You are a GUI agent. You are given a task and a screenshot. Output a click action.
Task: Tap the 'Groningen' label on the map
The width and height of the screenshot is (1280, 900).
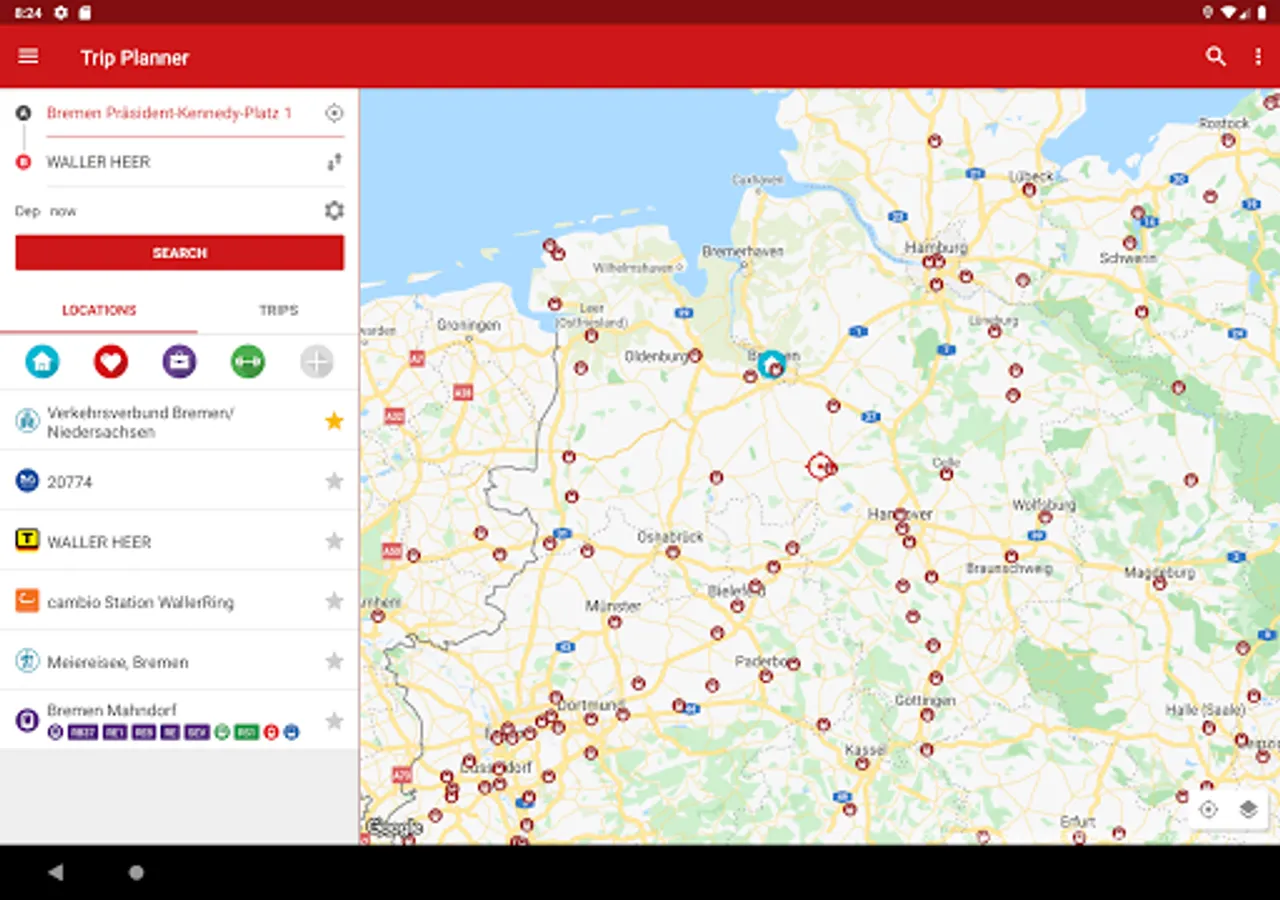coord(468,325)
